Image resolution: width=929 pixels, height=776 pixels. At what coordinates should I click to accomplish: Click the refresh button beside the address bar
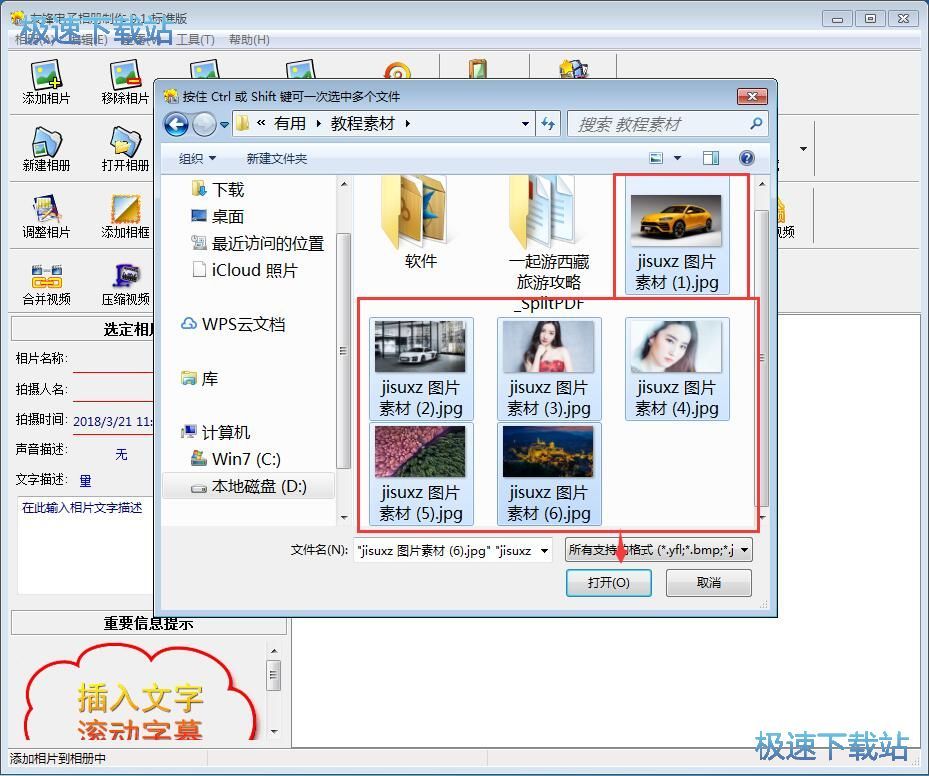pyautogui.click(x=548, y=124)
